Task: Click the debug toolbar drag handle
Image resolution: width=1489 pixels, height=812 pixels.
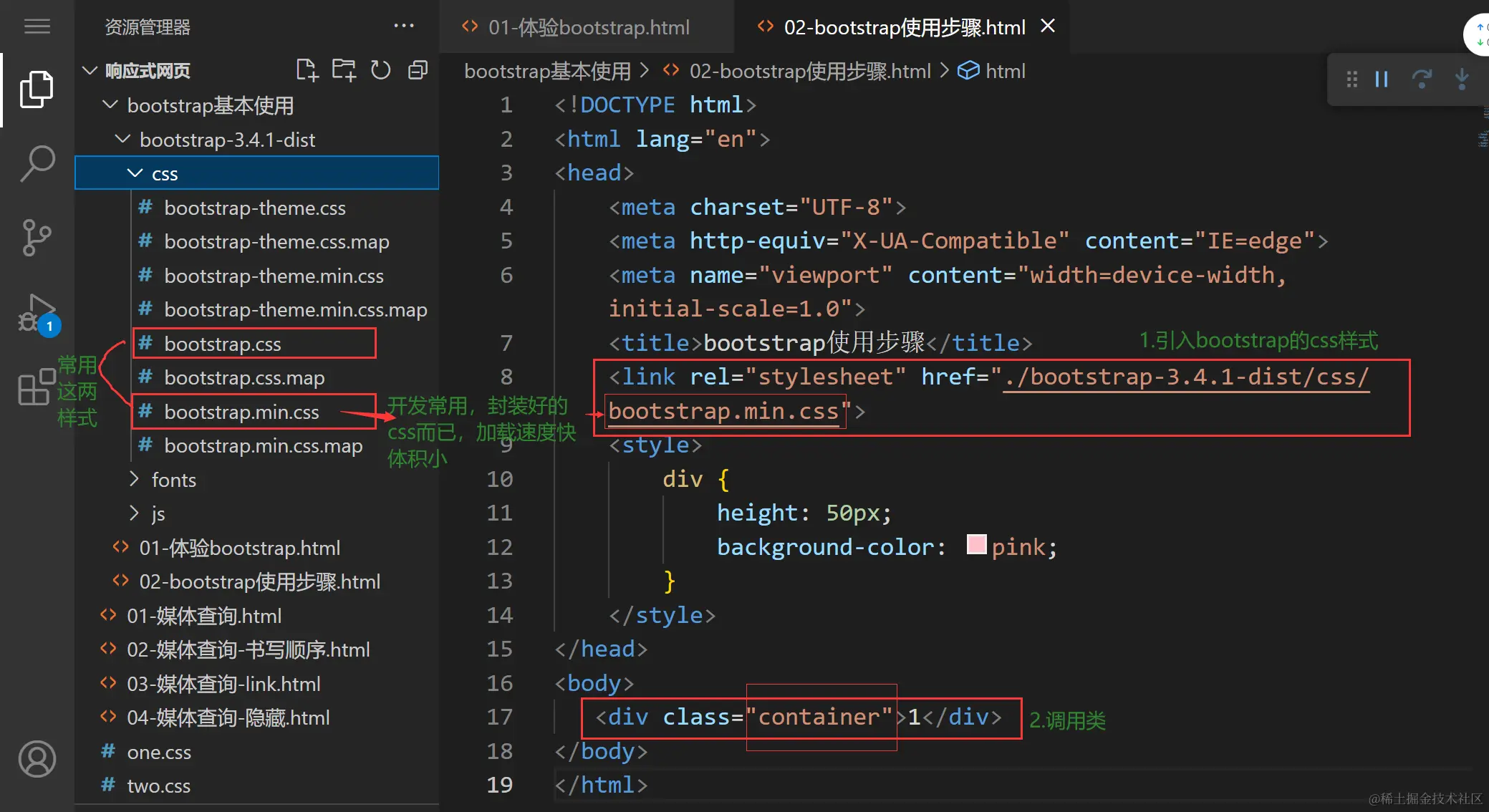Action: 1351,79
